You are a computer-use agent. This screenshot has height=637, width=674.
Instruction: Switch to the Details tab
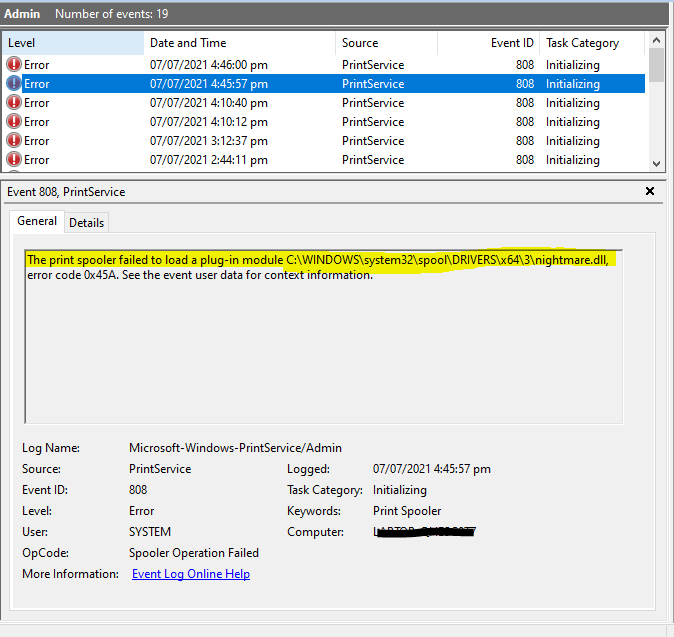point(86,223)
